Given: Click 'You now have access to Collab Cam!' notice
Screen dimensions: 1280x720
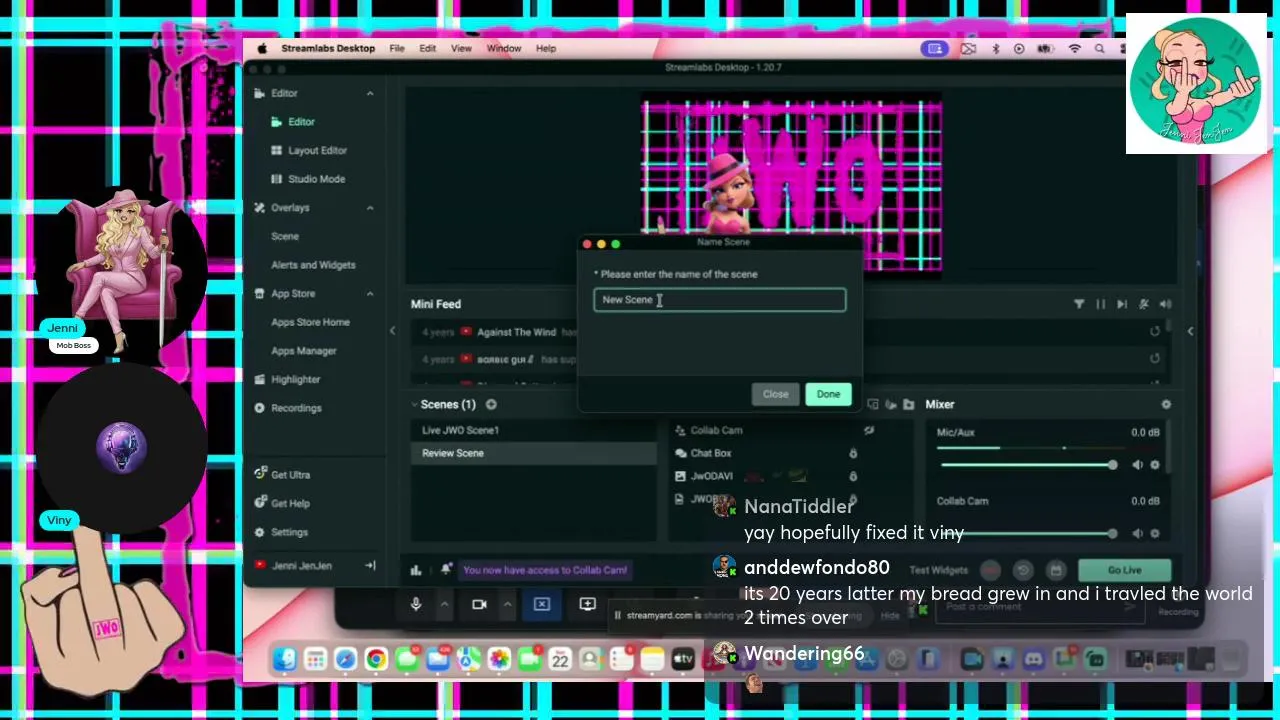Looking at the screenshot, I should (x=545, y=570).
